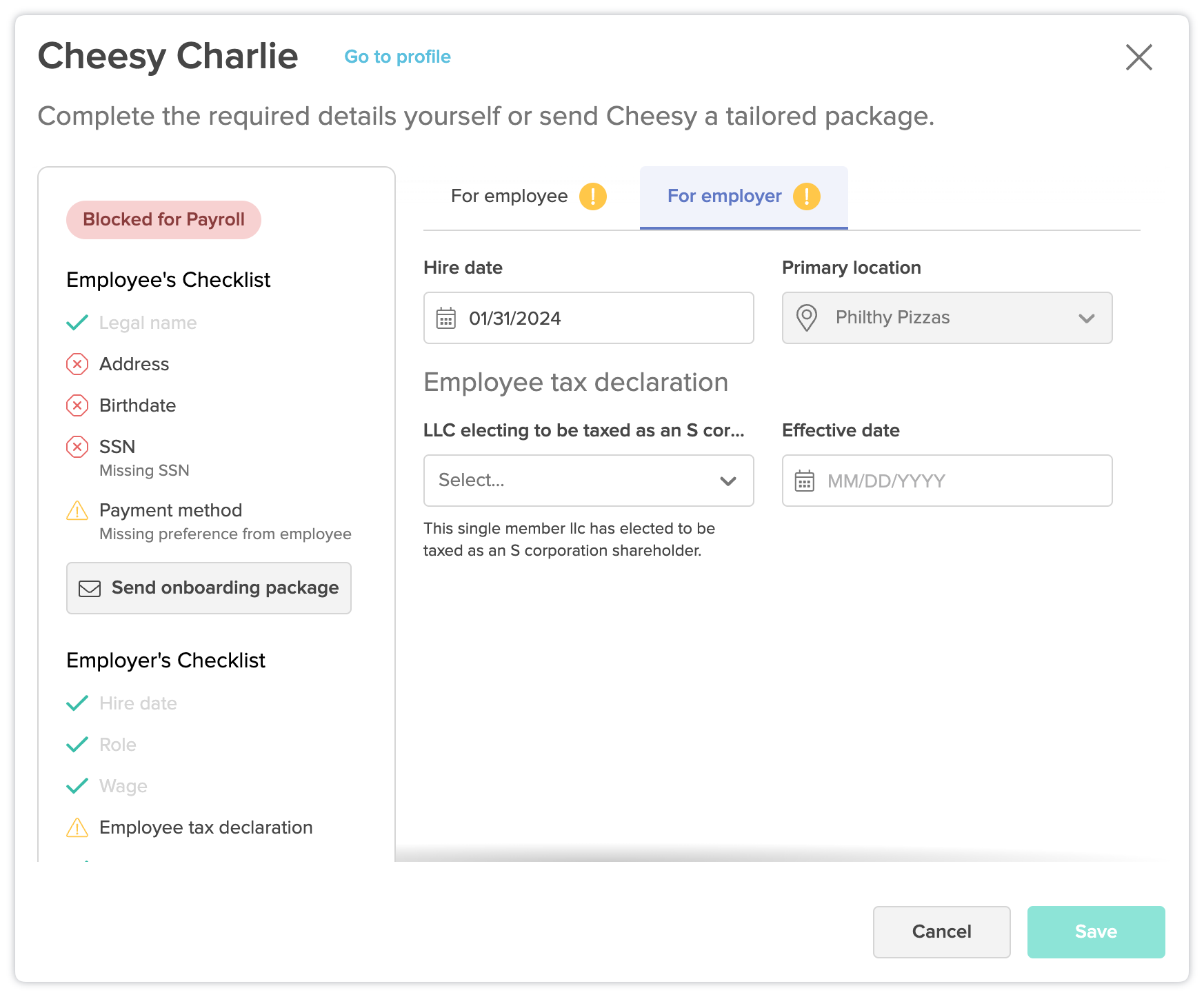Click the warning badge on For employer tab
This screenshot has height=997, width=1204.
coord(806,197)
